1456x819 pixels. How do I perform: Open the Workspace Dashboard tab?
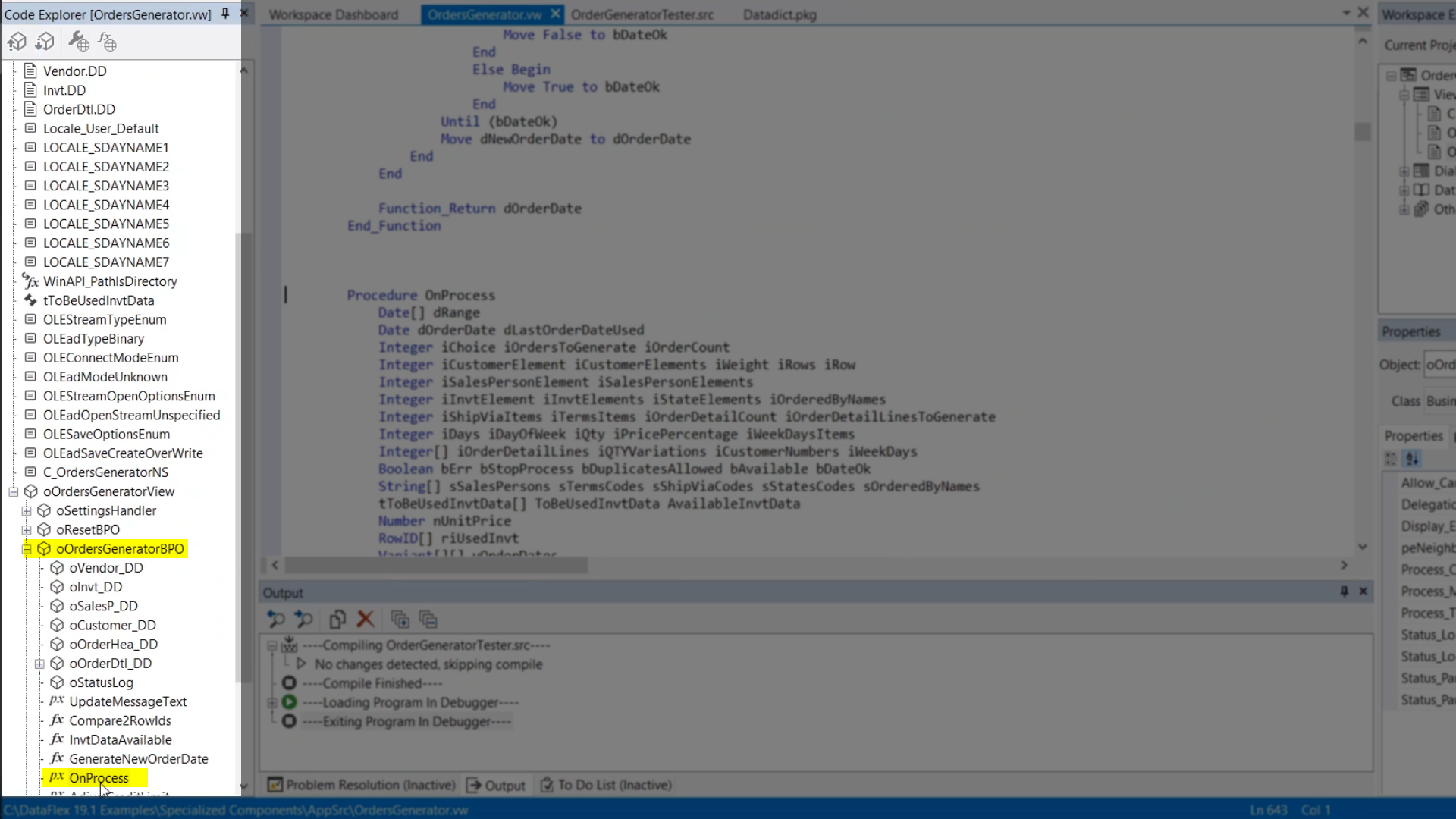click(x=333, y=14)
